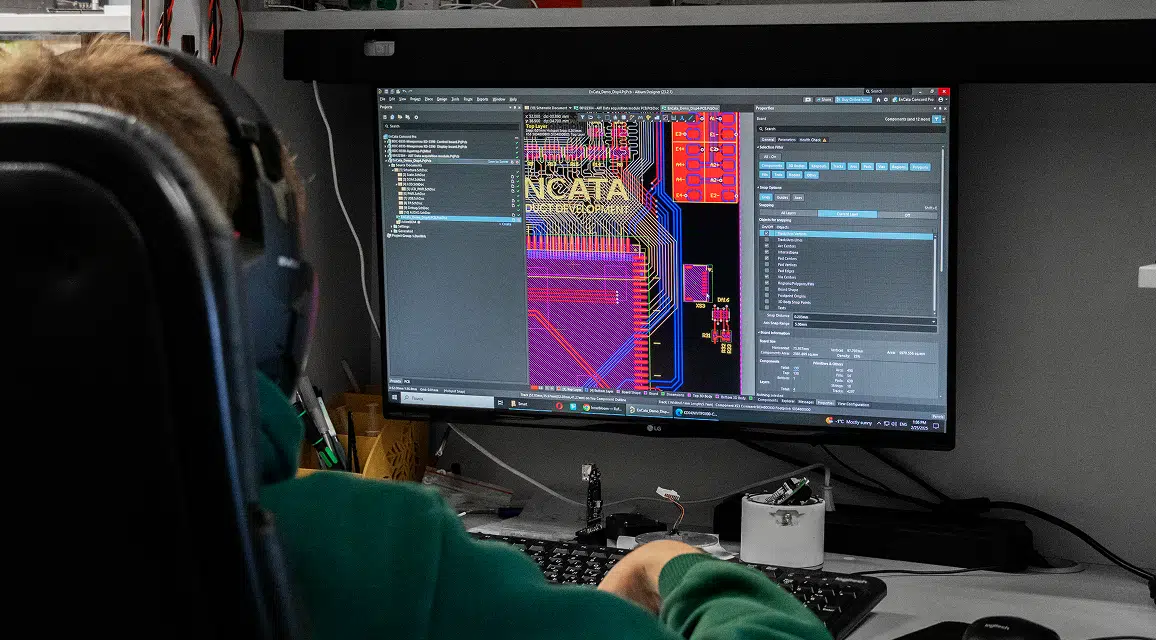1156x640 pixels.
Task: Open the Selection Filter icon in PCB active bar
Action: pos(582,117)
